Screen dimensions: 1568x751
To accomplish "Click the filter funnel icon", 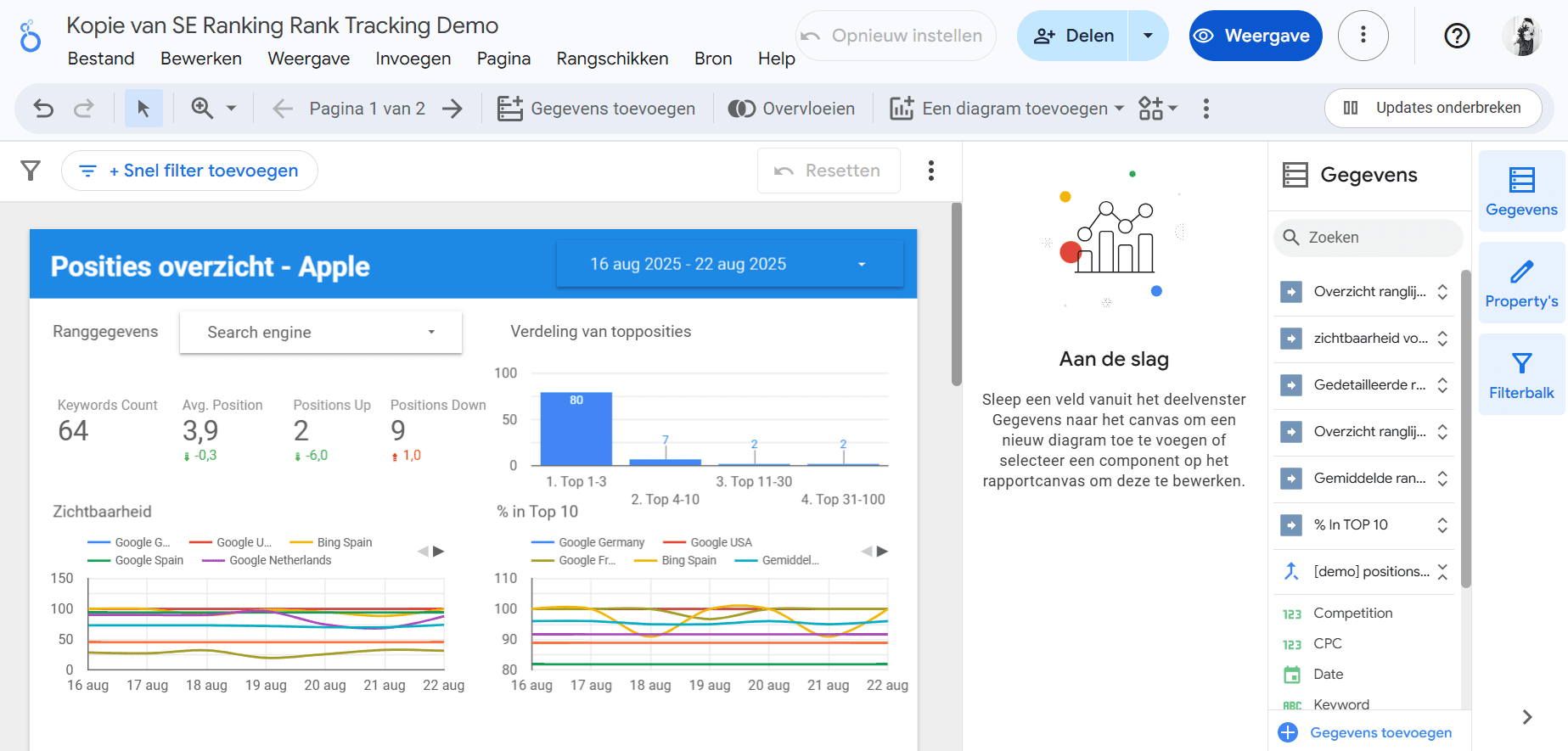I will [31, 171].
